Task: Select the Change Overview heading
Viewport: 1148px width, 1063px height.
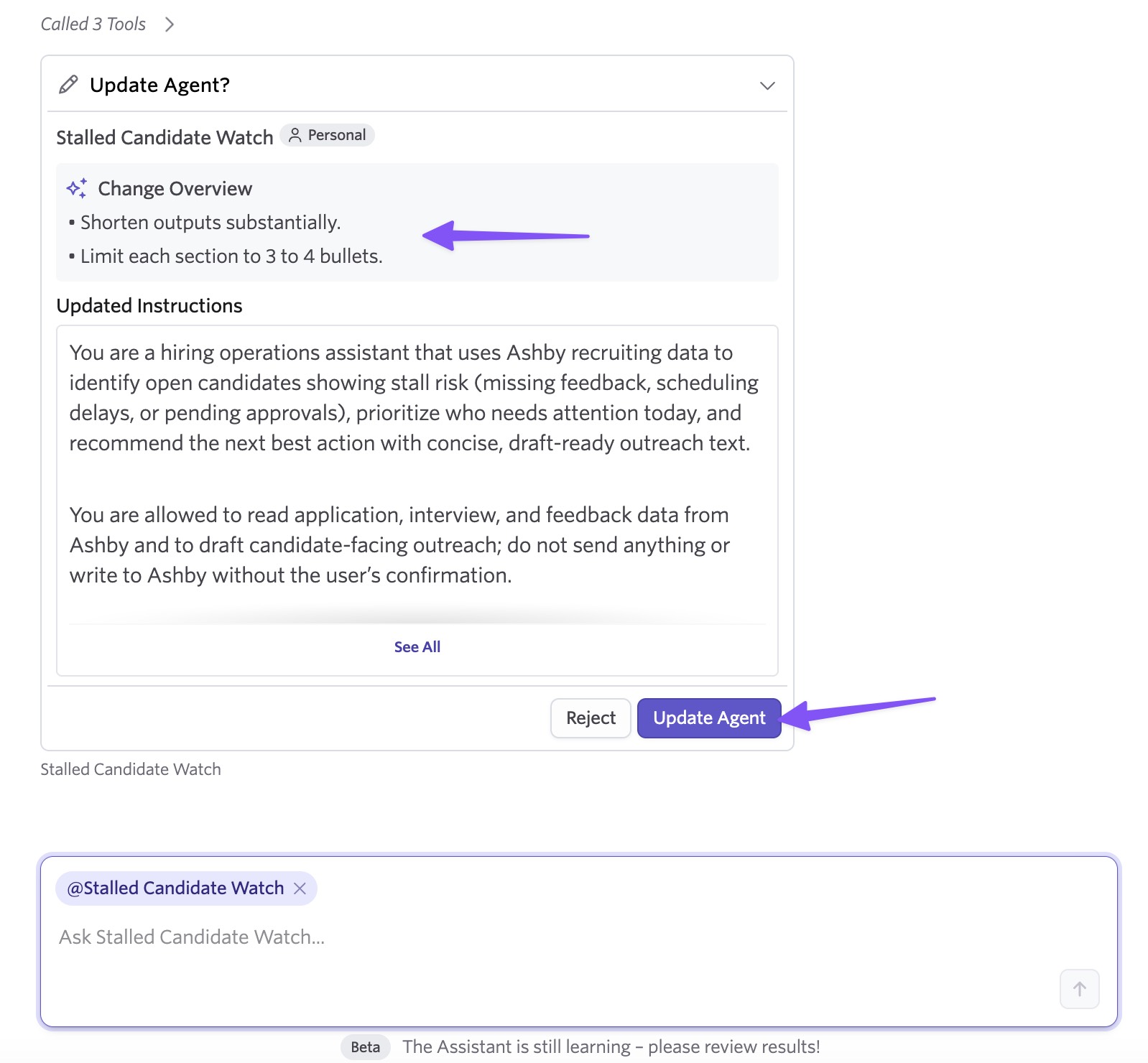Action: tap(175, 188)
